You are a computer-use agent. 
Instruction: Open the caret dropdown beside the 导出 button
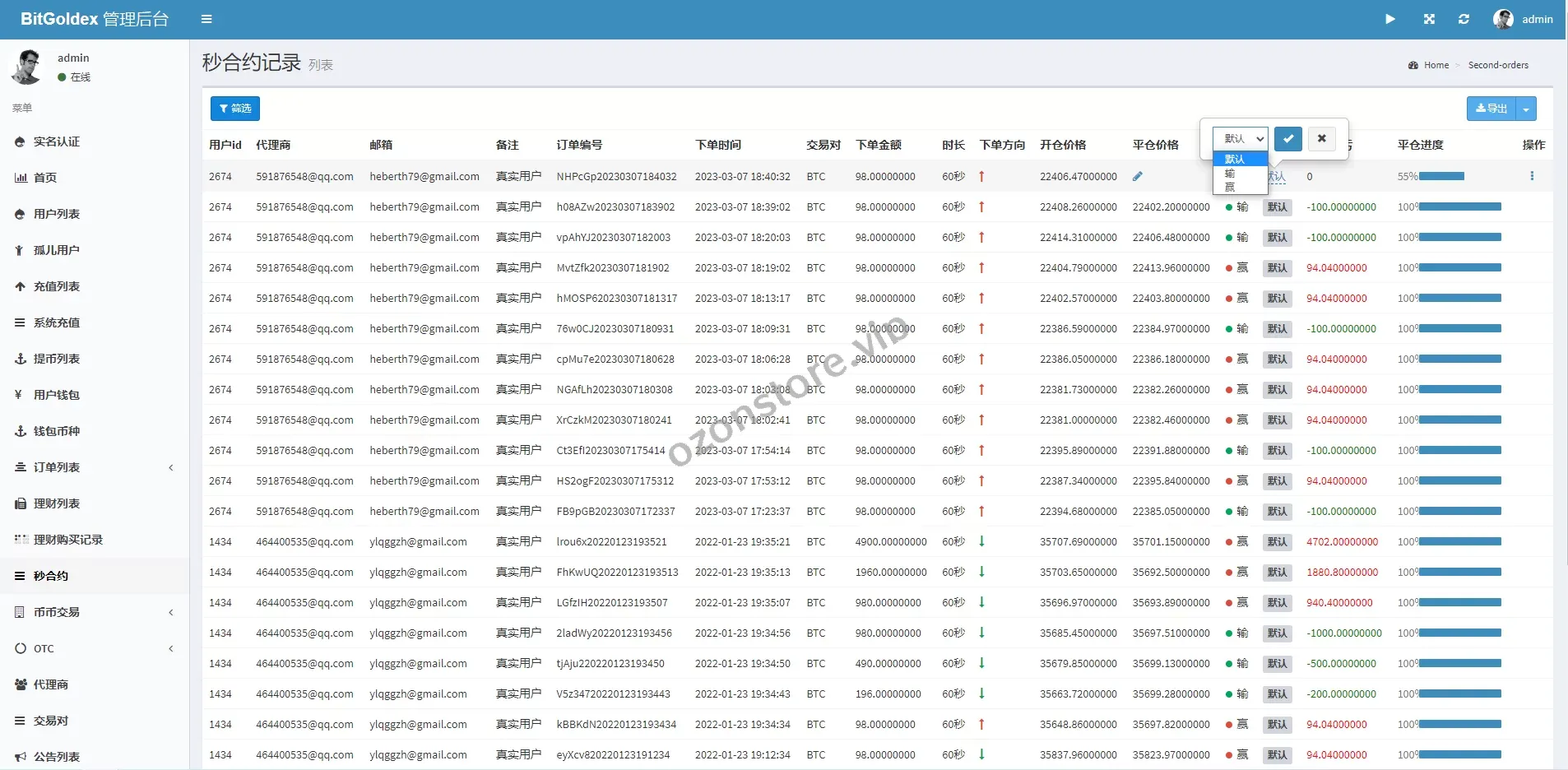tap(1526, 109)
